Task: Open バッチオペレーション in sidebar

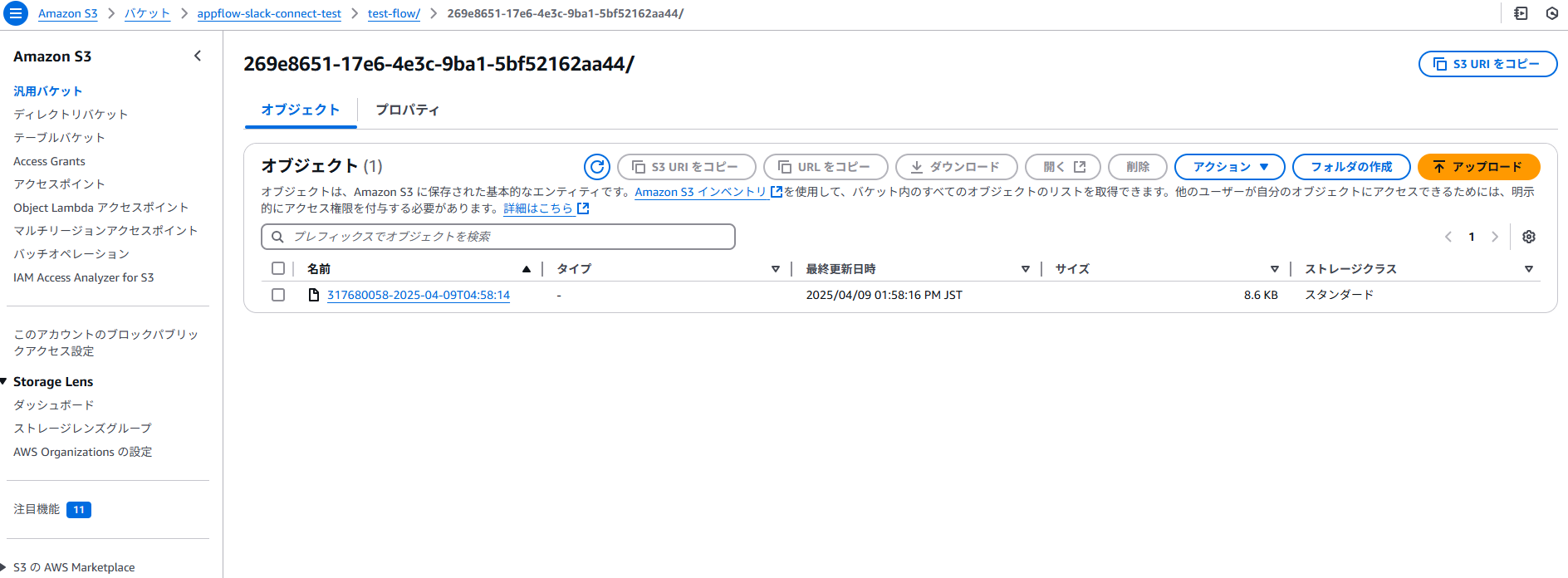Action: [x=71, y=254]
